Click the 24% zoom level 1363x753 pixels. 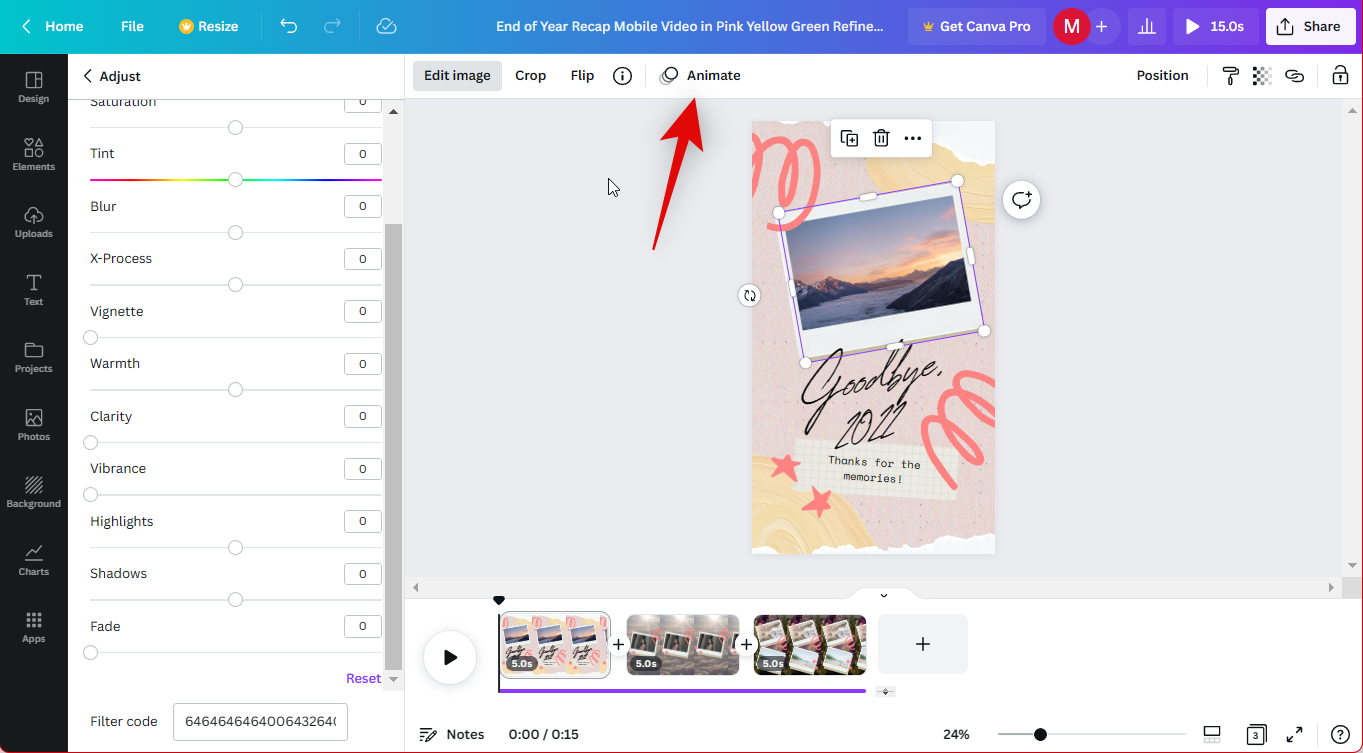coord(956,734)
